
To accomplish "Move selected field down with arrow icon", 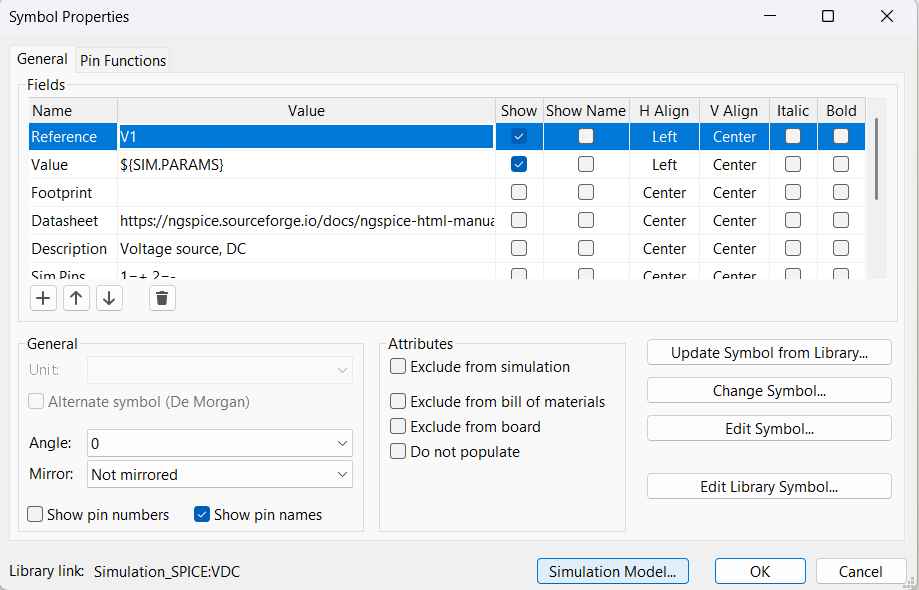I will pyautogui.click(x=109, y=297).
